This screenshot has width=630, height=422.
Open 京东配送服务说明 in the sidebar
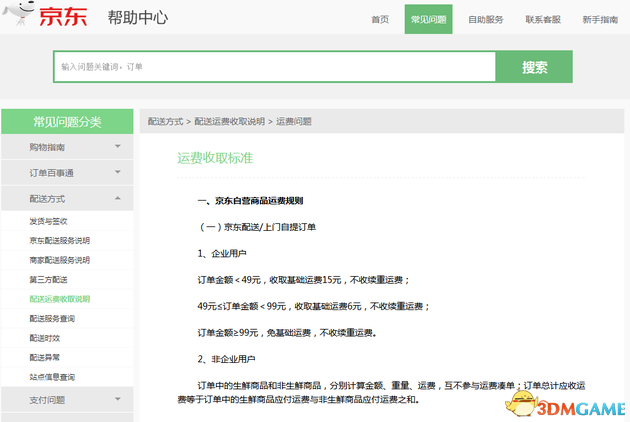tap(59, 240)
